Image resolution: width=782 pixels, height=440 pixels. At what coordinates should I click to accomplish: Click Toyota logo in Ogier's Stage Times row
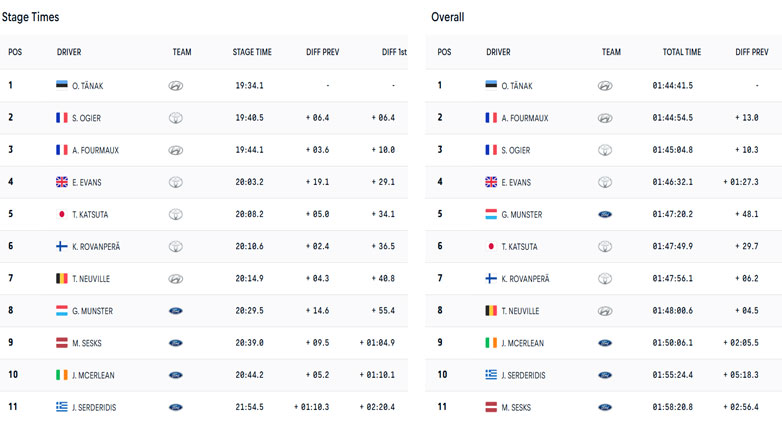(176, 118)
